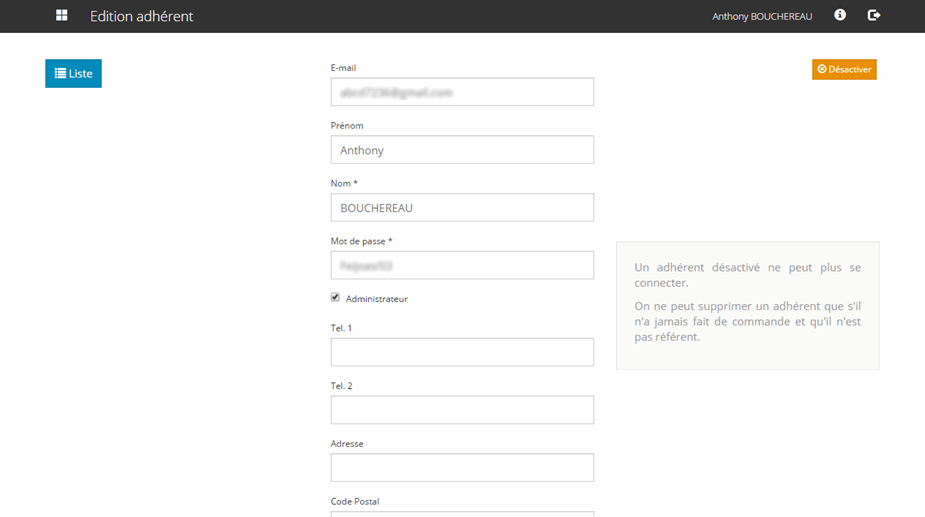The width and height of the screenshot is (925, 517).
Task: Click the Mot de passe input field
Action: 462,265
